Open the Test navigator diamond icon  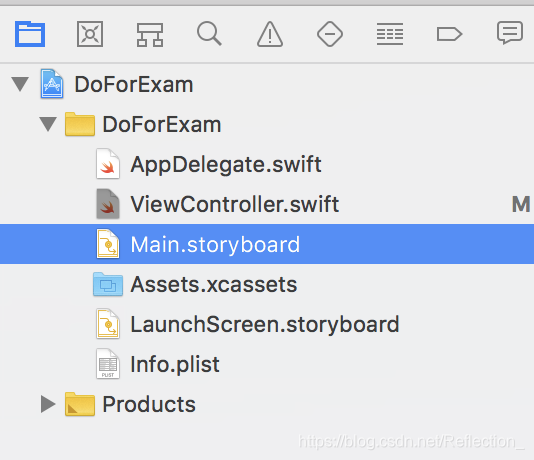tap(330, 34)
